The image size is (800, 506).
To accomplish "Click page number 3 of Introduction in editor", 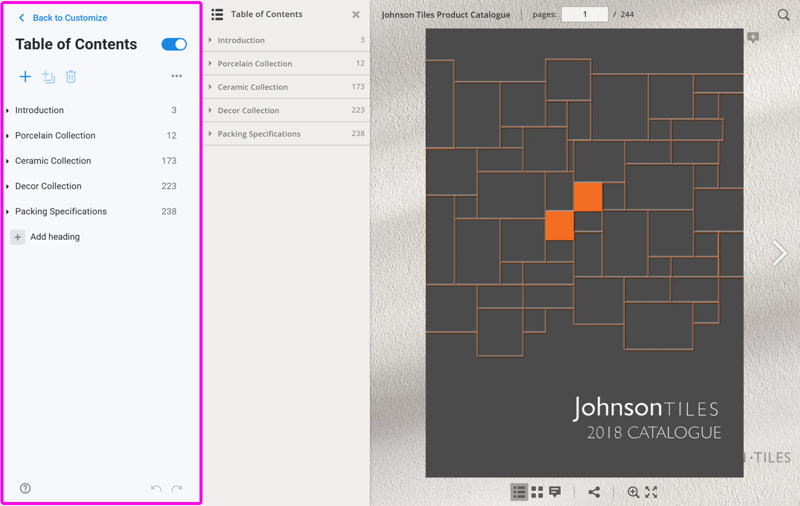I will click(x=174, y=110).
